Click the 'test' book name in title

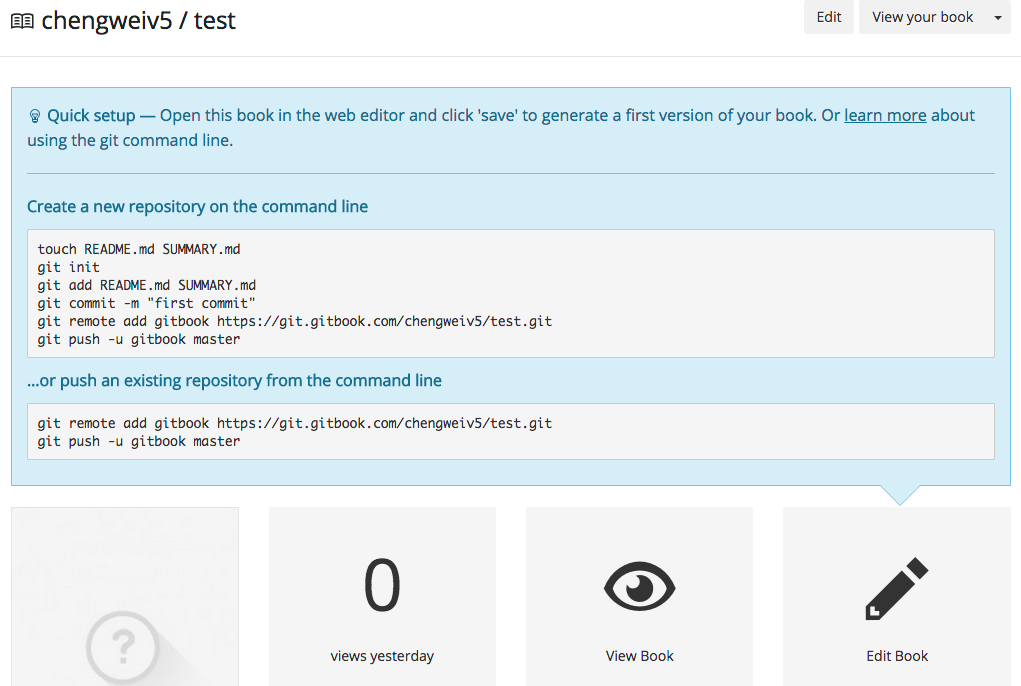click(215, 20)
